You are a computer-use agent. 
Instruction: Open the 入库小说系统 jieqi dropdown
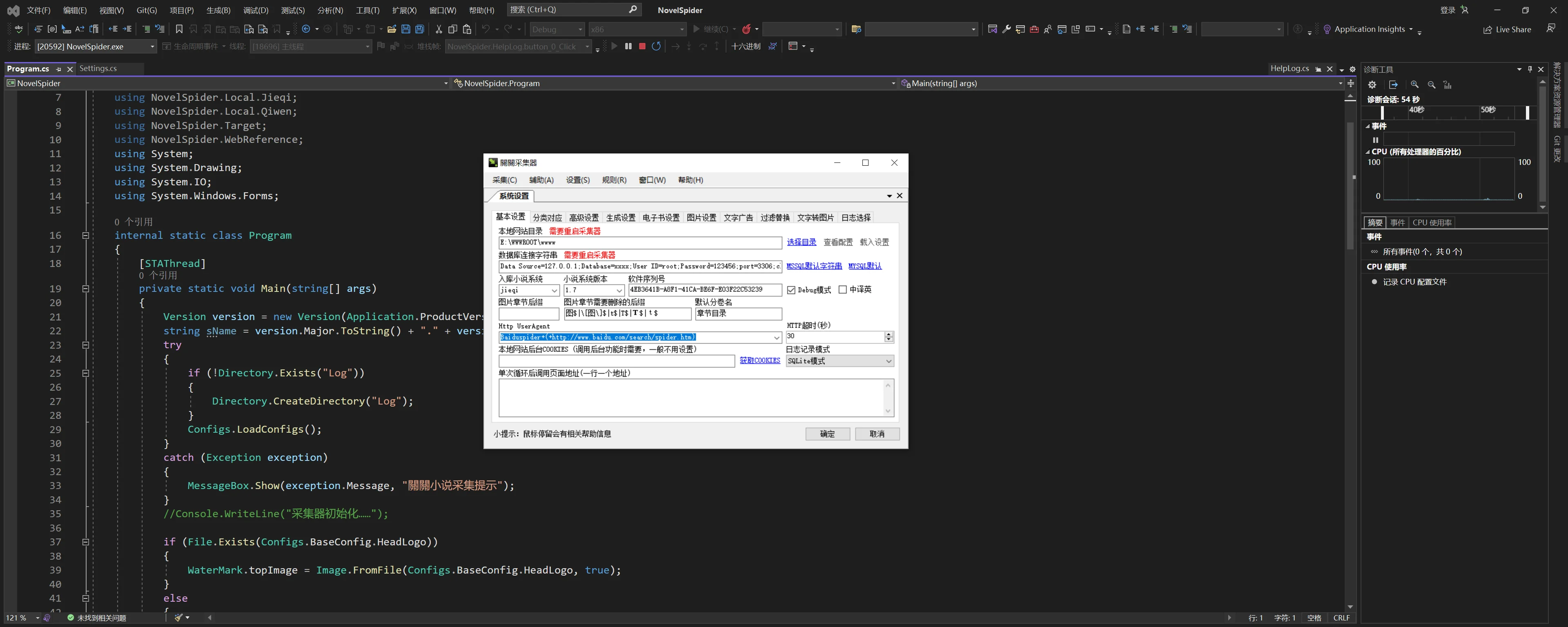pos(554,290)
